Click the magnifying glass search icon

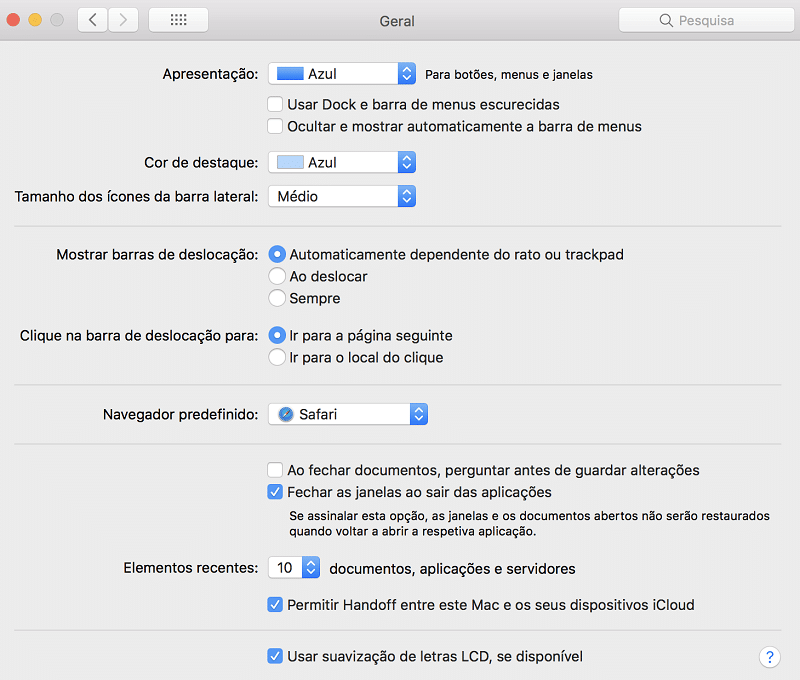666,20
